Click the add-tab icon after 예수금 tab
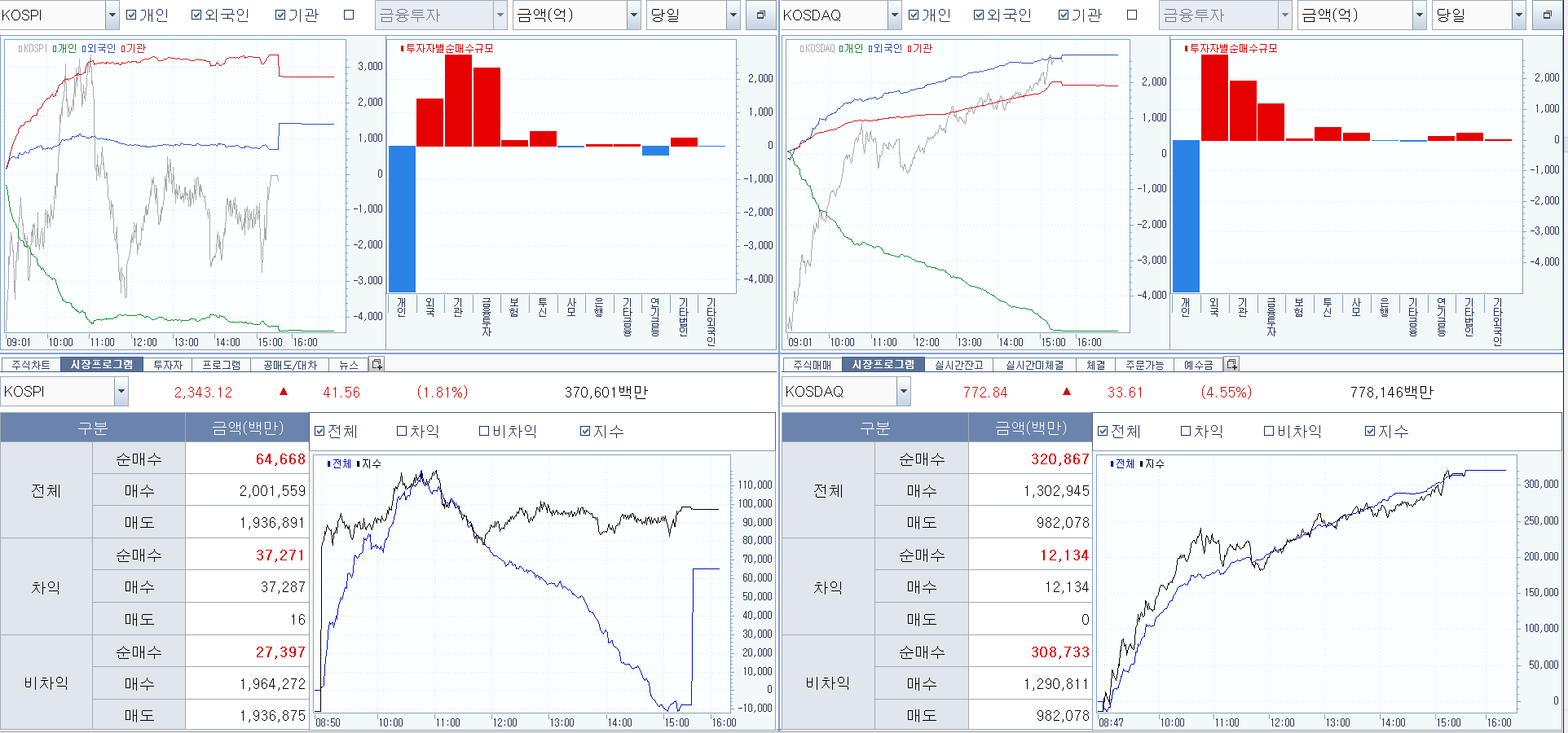 (x=1231, y=364)
